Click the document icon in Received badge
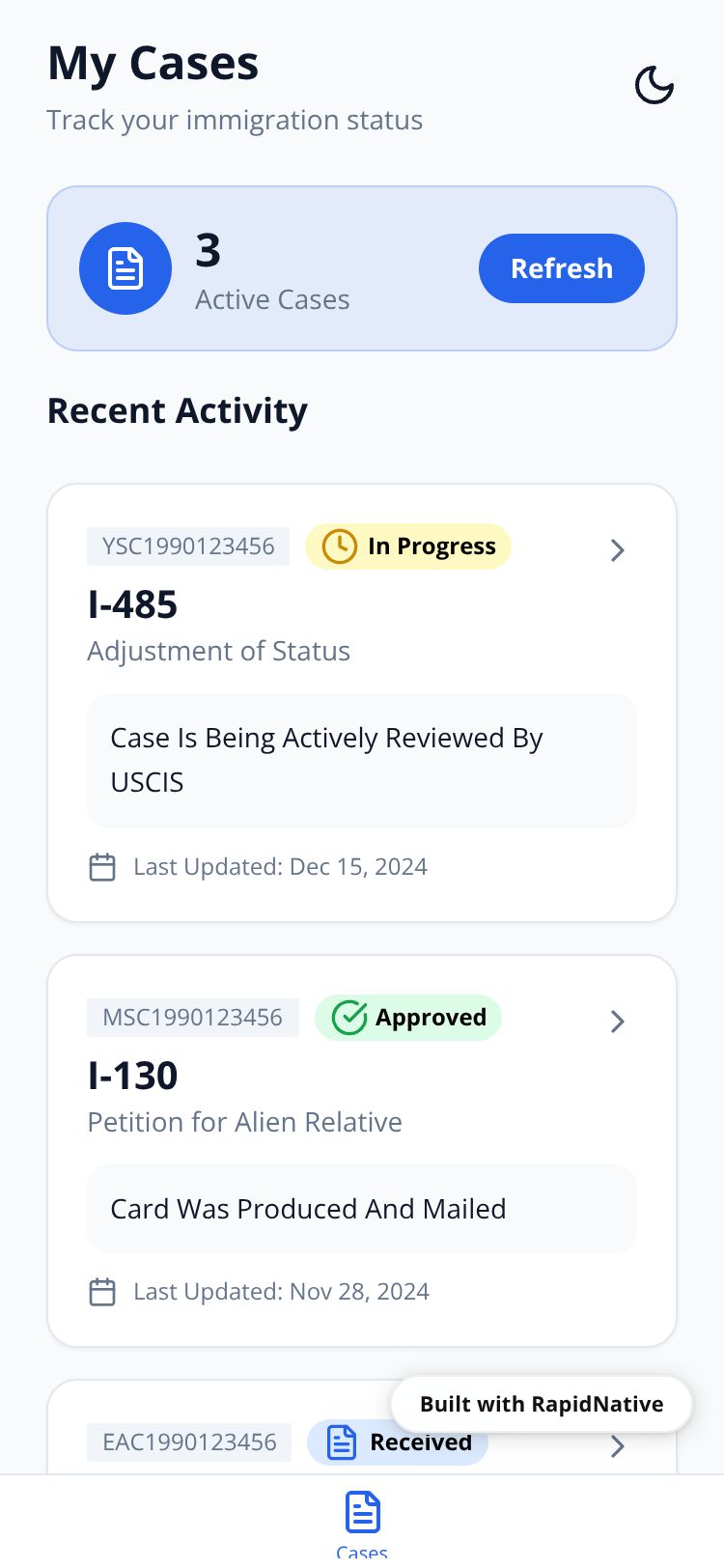 [342, 1442]
